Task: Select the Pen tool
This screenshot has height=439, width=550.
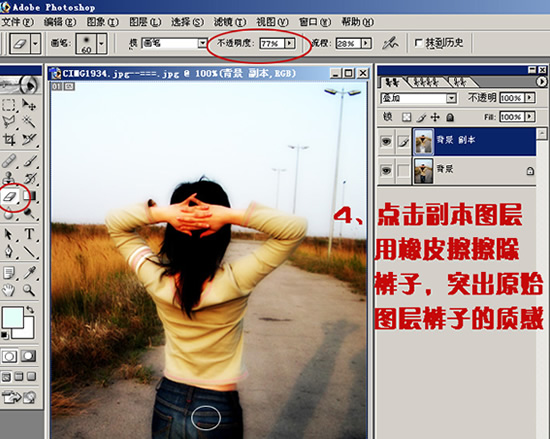Action: tap(9, 251)
